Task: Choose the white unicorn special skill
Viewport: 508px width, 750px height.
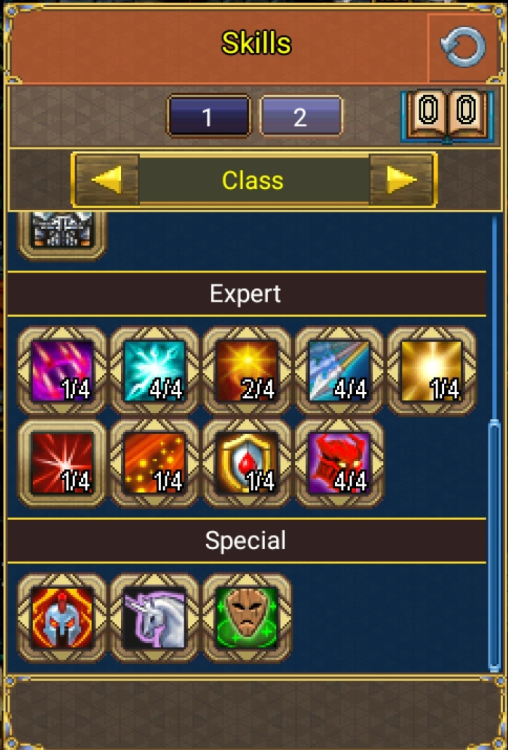Action: [x=154, y=618]
